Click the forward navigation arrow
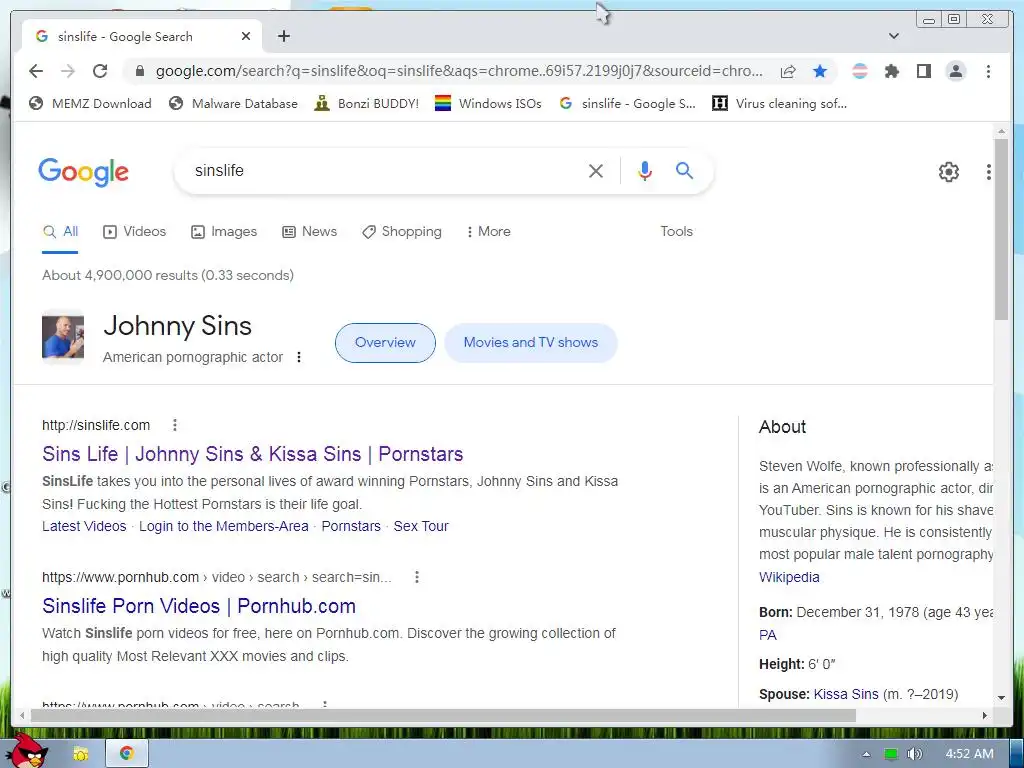 pos(68,71)
